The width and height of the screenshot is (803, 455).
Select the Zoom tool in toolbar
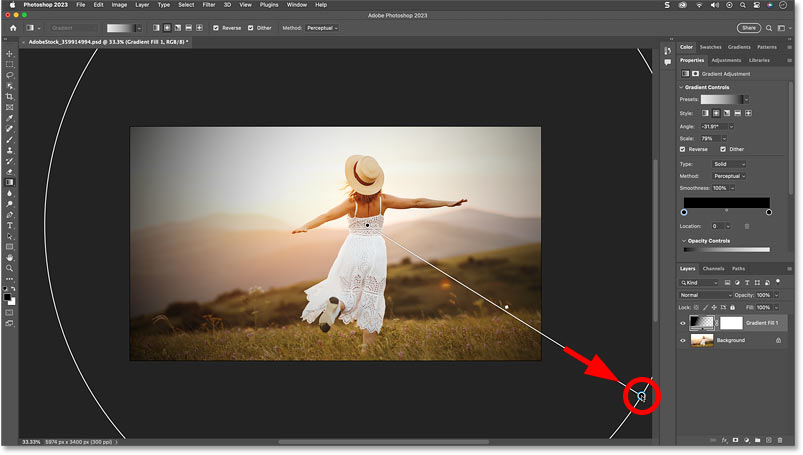9,268
